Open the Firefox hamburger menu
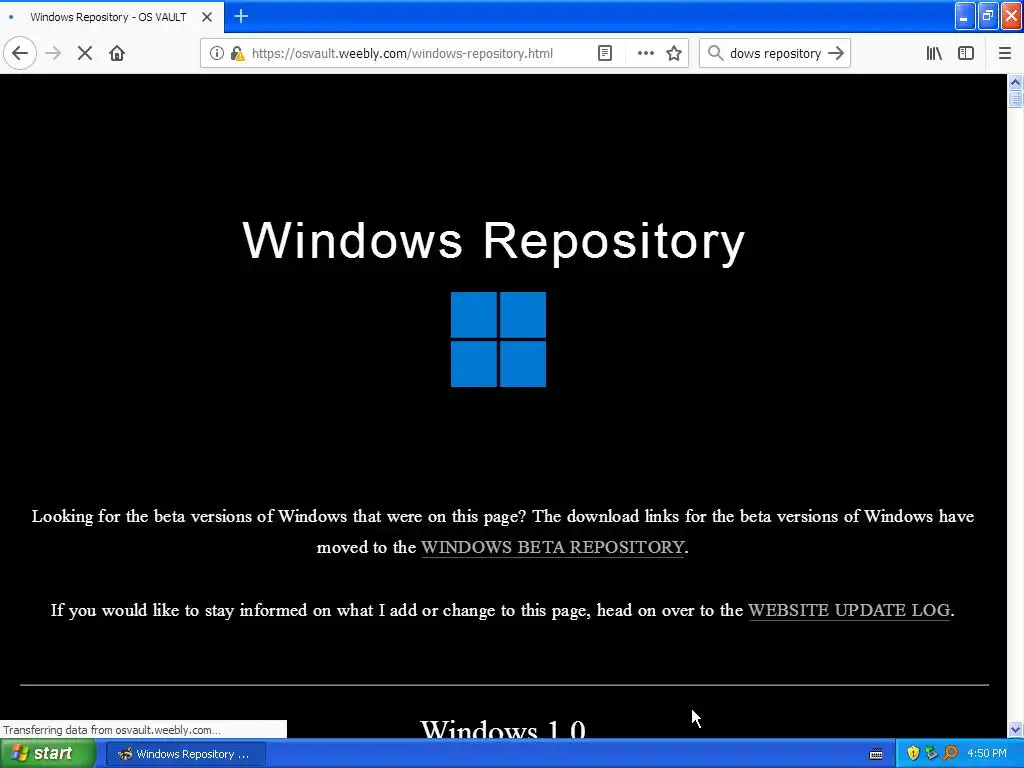The width and height of the screenshot is (1024, 768). pyautogui.click(x=1005, y=53)
